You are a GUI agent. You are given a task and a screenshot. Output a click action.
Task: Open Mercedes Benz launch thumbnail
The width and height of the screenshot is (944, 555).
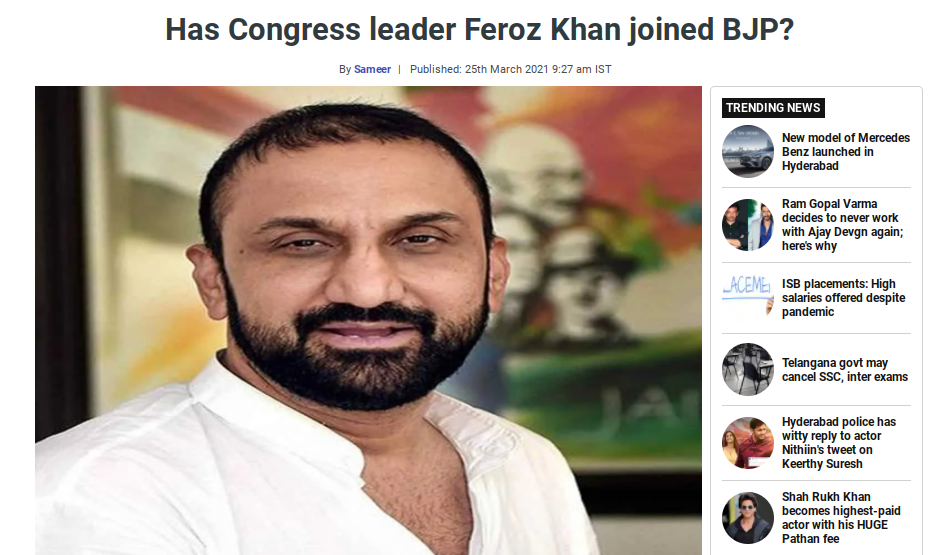point(747,151)
